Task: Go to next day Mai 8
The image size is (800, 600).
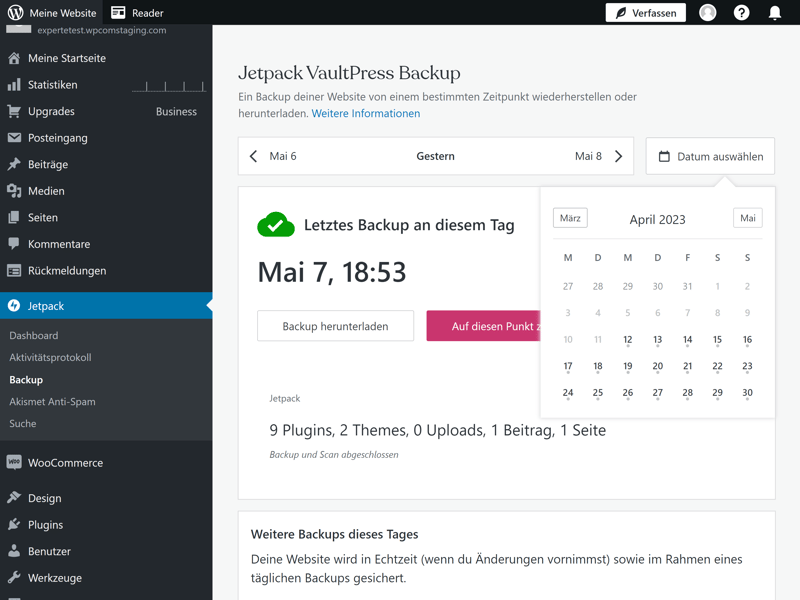Action: click(x=598, y=156)
